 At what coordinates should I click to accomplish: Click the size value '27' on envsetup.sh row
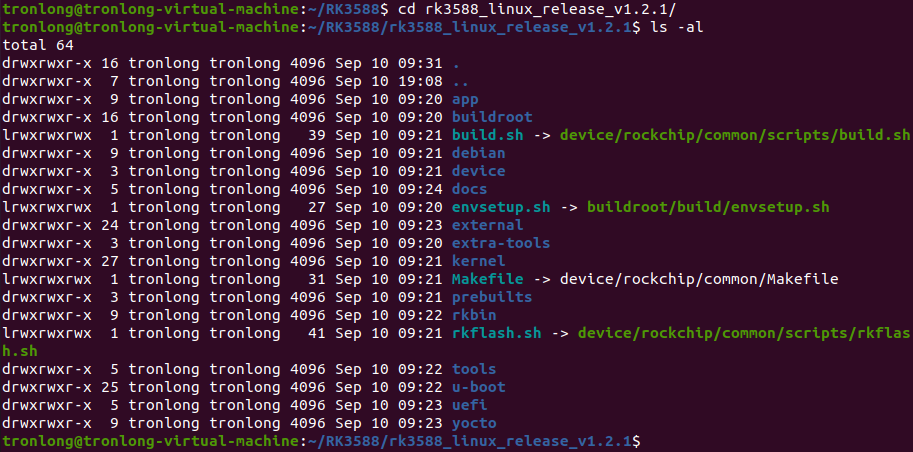317,207
